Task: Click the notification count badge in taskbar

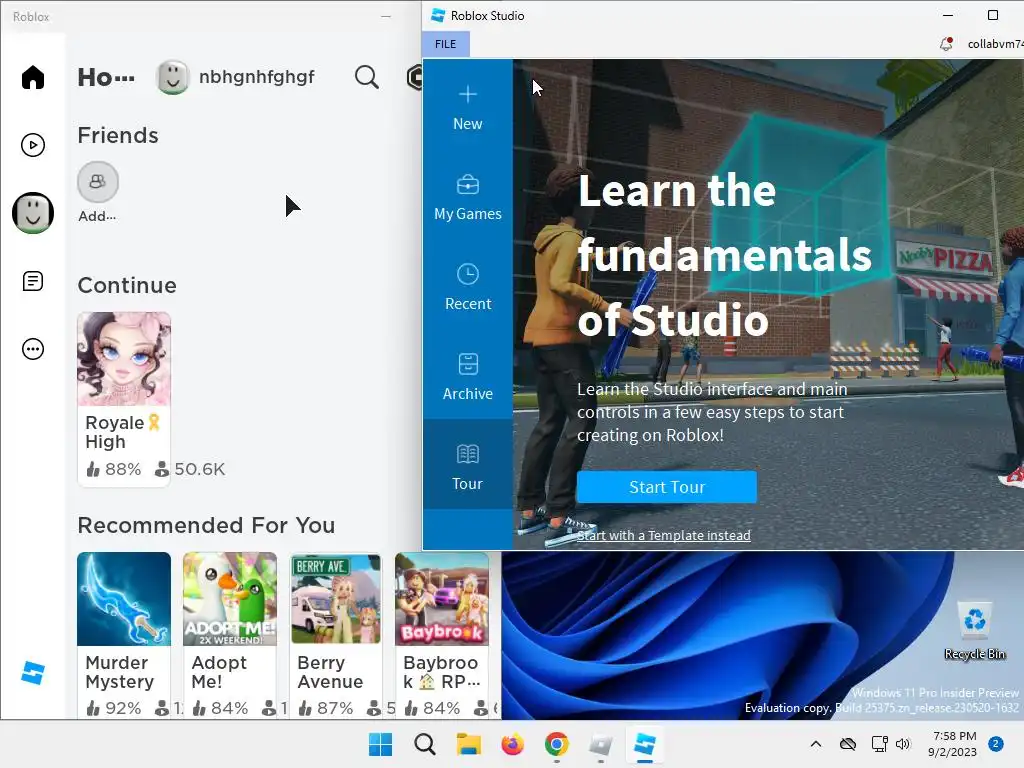Action: click(996, 744)
